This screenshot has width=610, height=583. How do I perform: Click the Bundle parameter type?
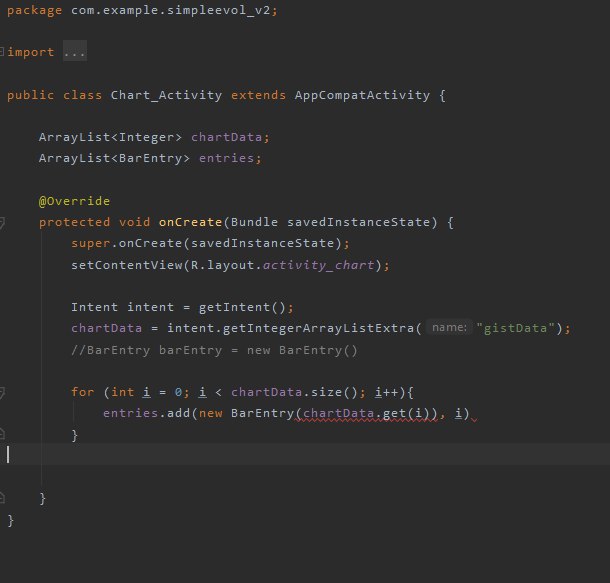coord(254,222)
